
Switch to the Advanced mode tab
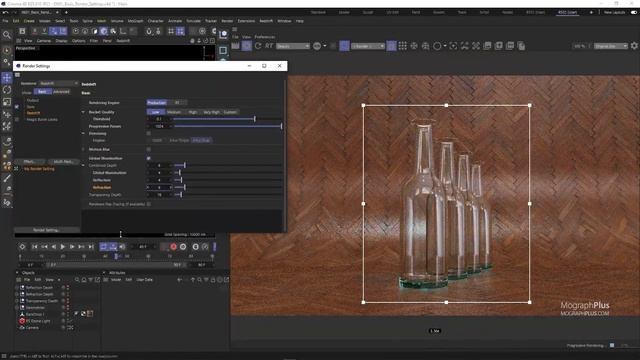click(x=61, y=92)
